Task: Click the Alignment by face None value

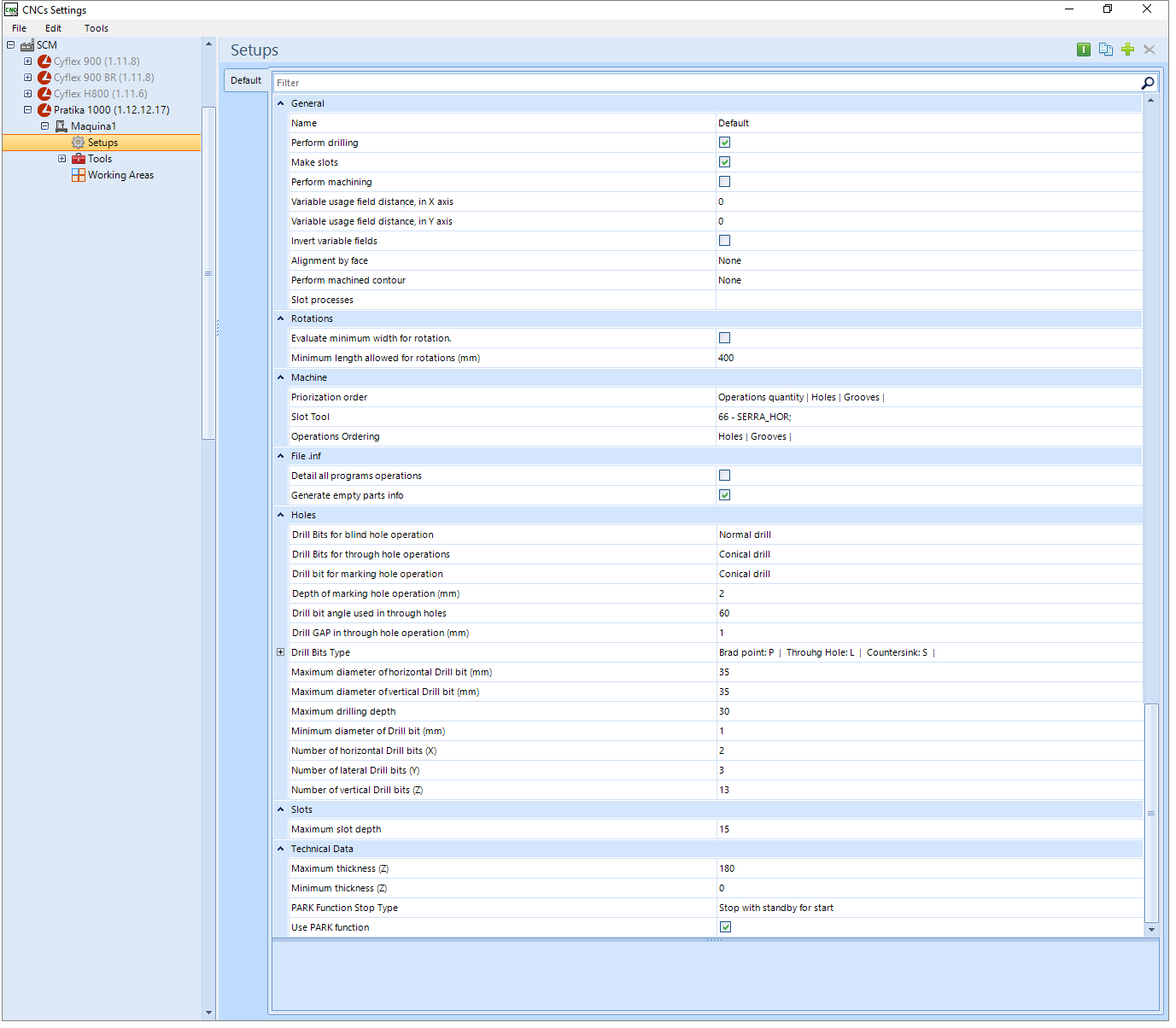Action: click(x=729, y=260)
